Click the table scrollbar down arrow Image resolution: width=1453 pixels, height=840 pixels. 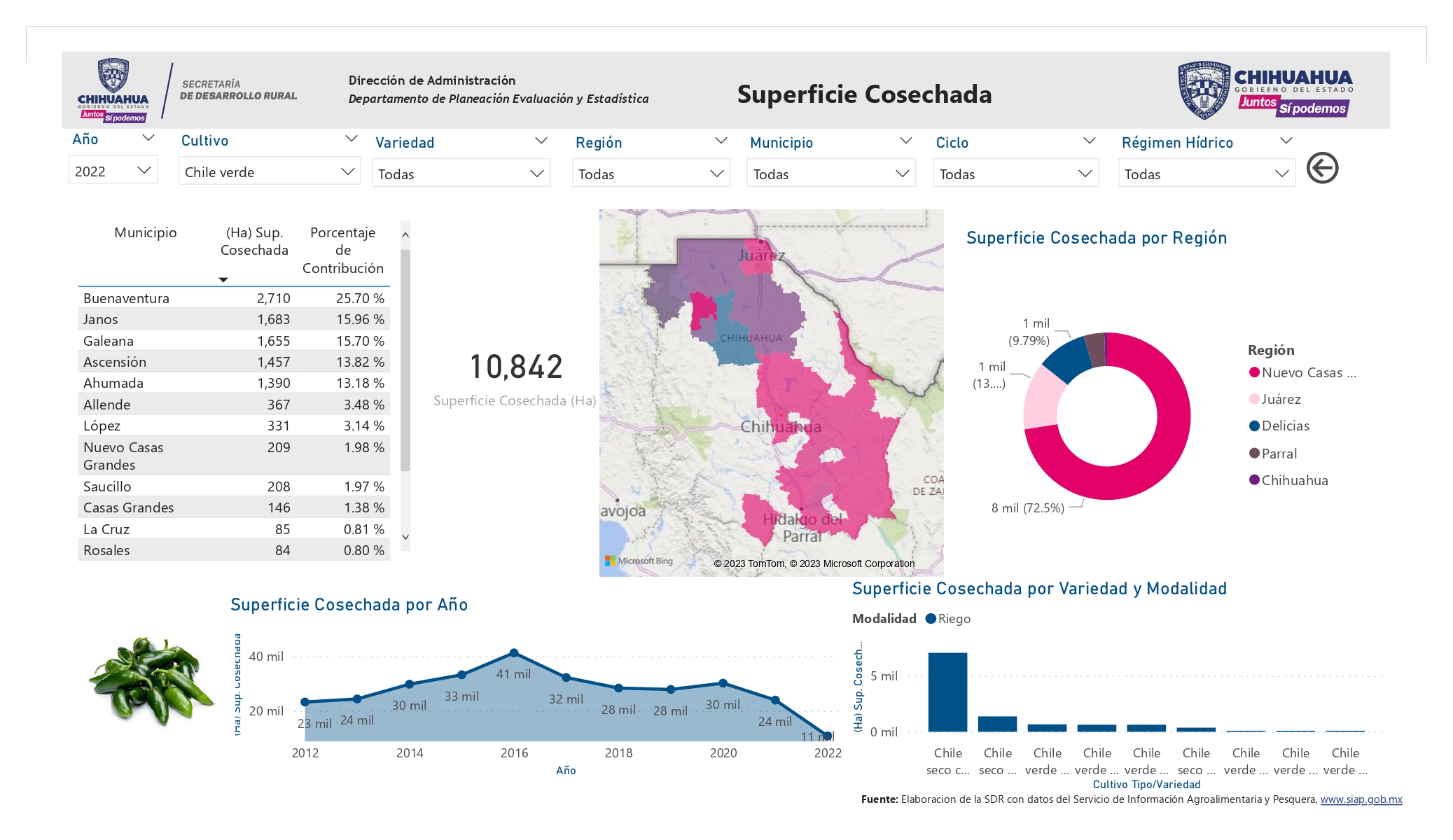(x=405, y=537)
